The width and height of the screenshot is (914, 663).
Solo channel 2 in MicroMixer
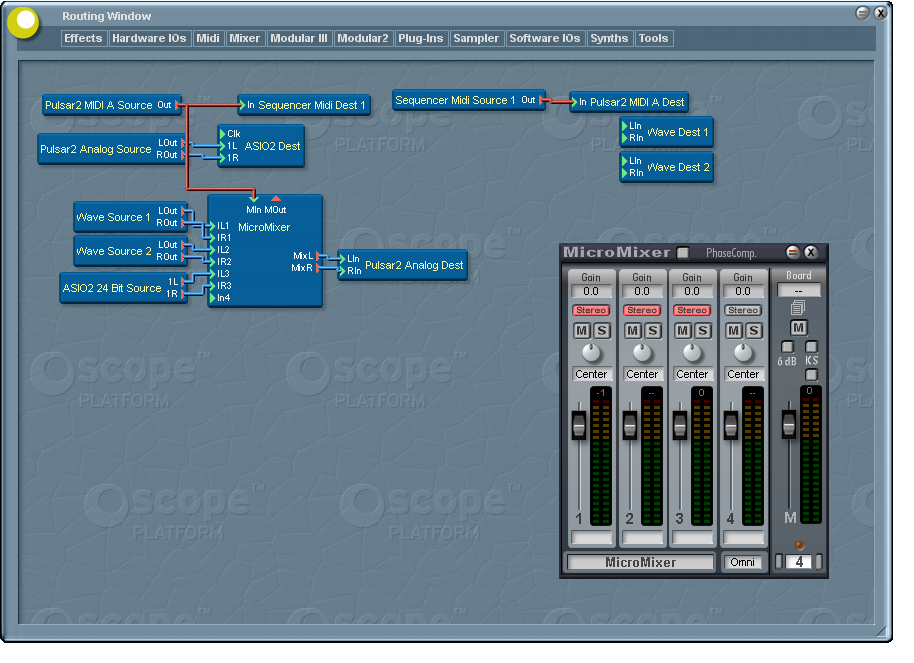pyautogui.click(x=652, y=331)
